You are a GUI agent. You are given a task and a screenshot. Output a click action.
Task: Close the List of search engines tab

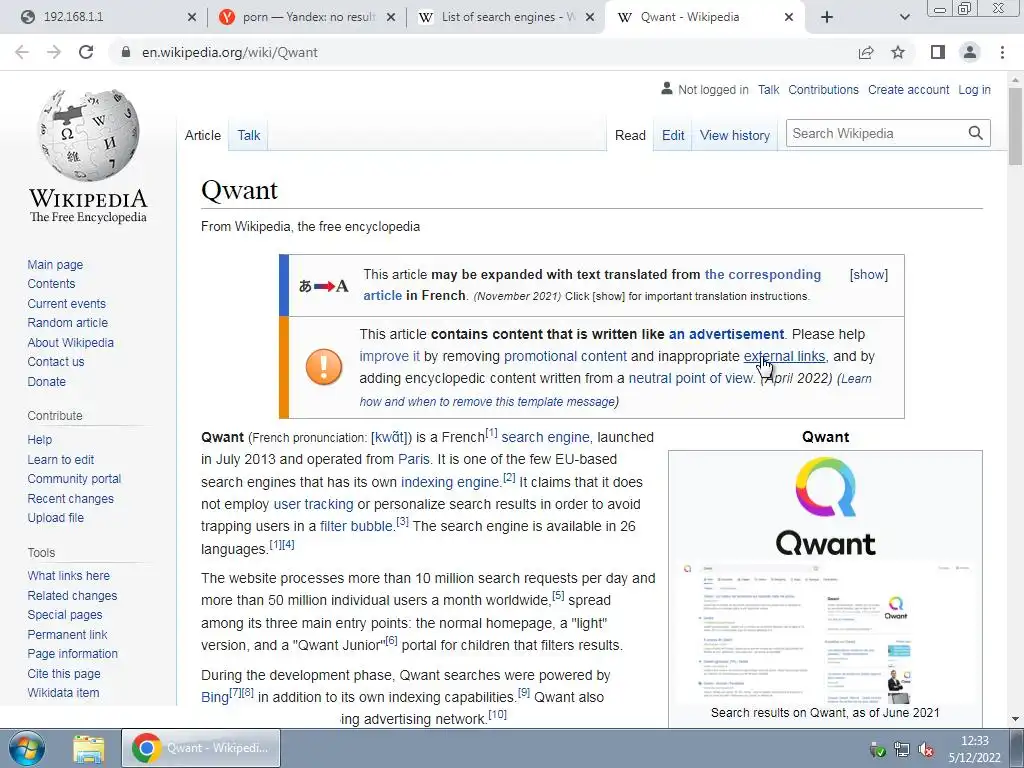pos(590,17)
